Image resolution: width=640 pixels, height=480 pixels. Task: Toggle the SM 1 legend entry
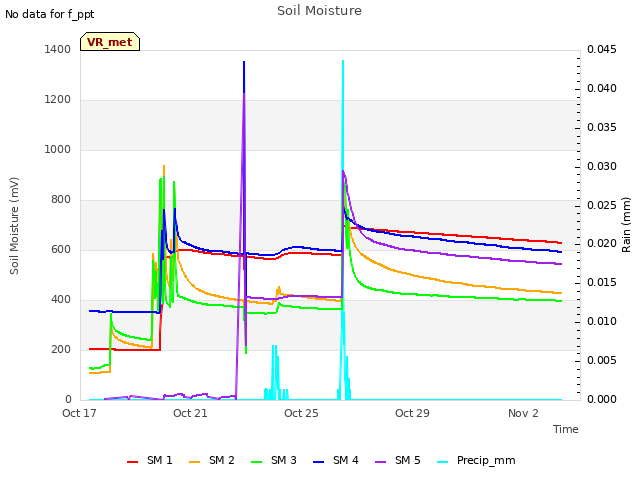pyautogui.click(x=150, y=460)
